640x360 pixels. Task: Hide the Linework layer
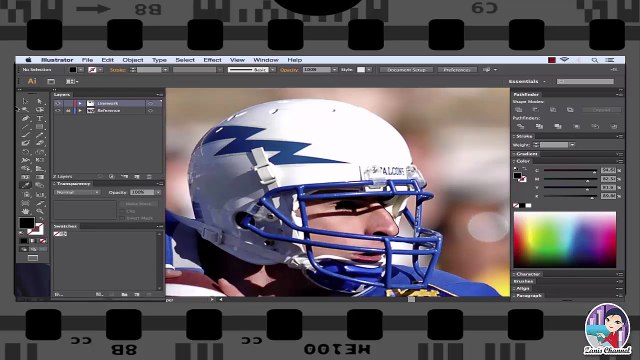[58, 103]
